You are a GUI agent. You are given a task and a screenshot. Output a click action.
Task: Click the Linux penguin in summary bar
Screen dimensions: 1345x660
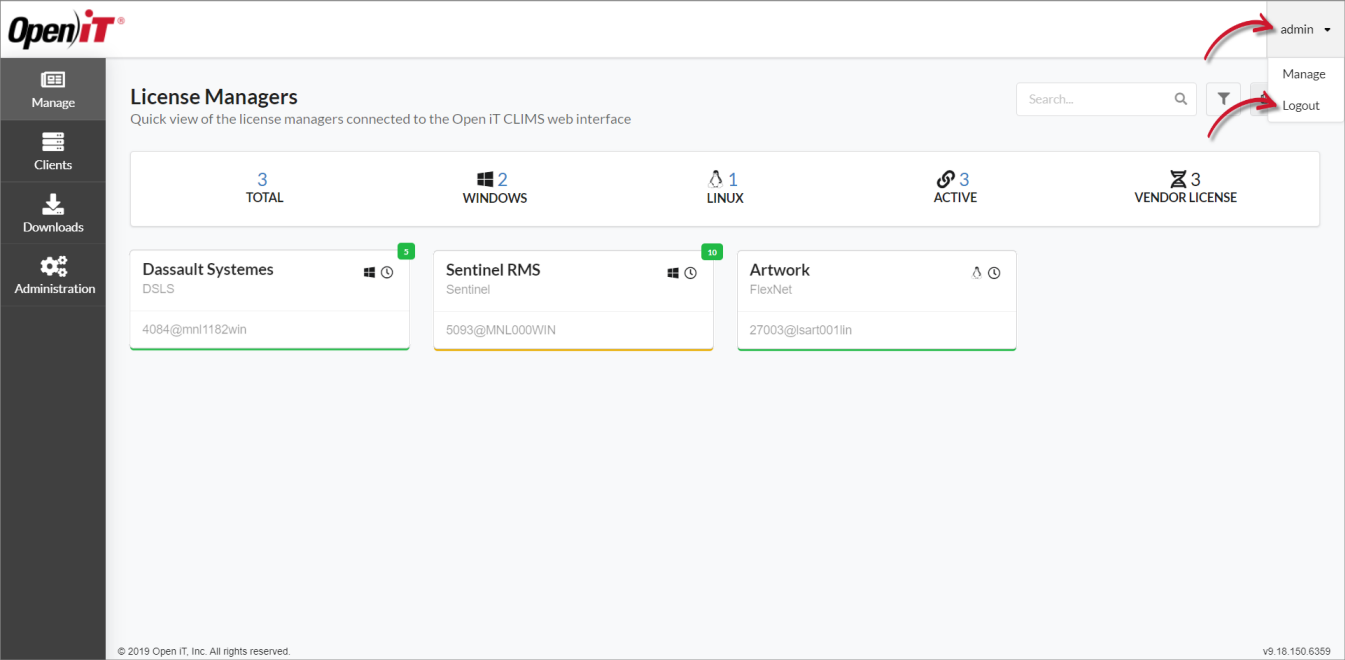coord(715,180)
